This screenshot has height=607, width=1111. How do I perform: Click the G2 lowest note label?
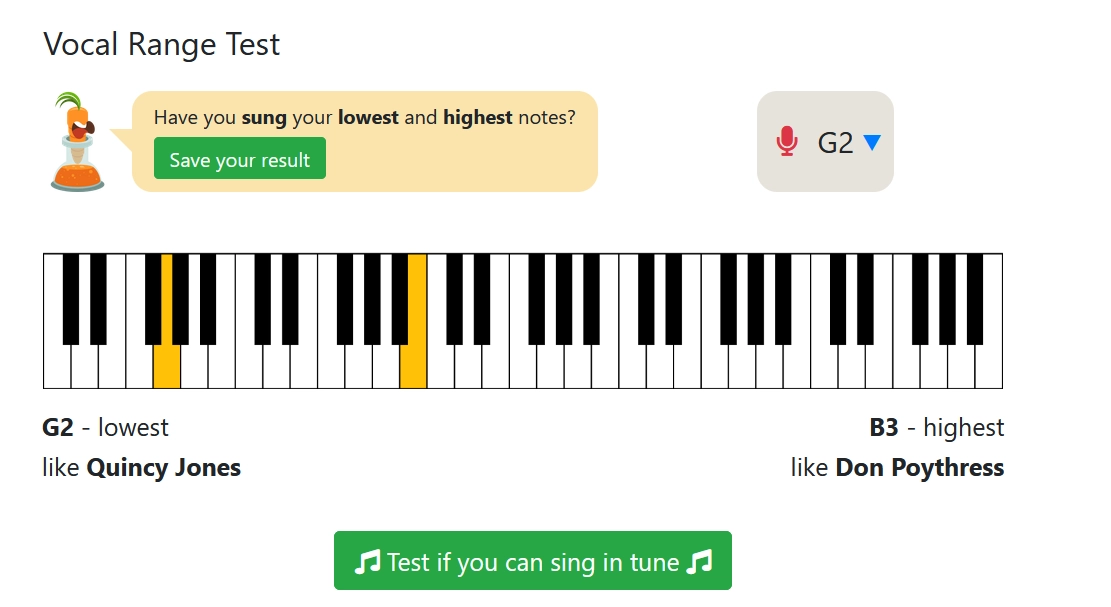coord(105,427)
